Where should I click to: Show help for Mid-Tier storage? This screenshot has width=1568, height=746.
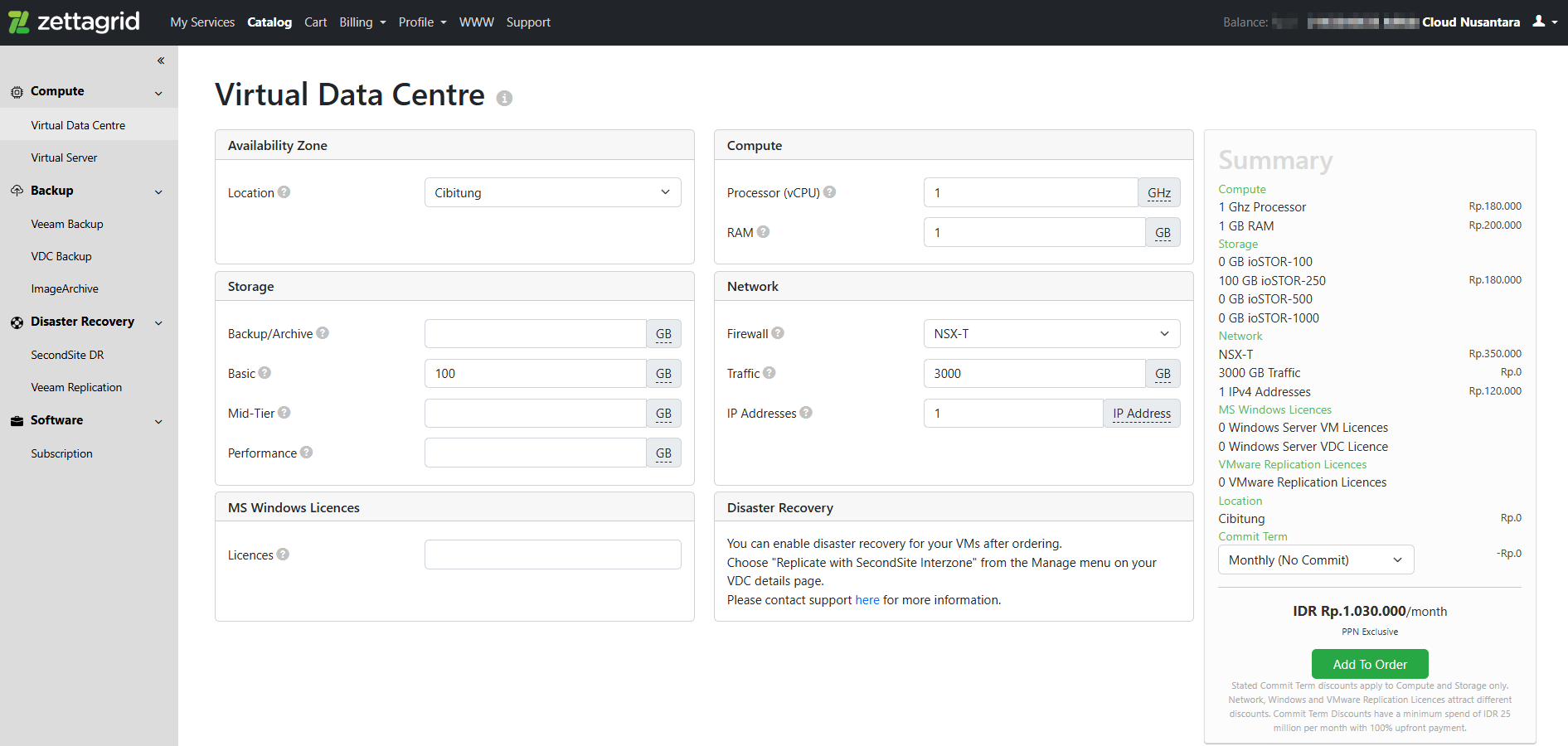tap(284, 412)
